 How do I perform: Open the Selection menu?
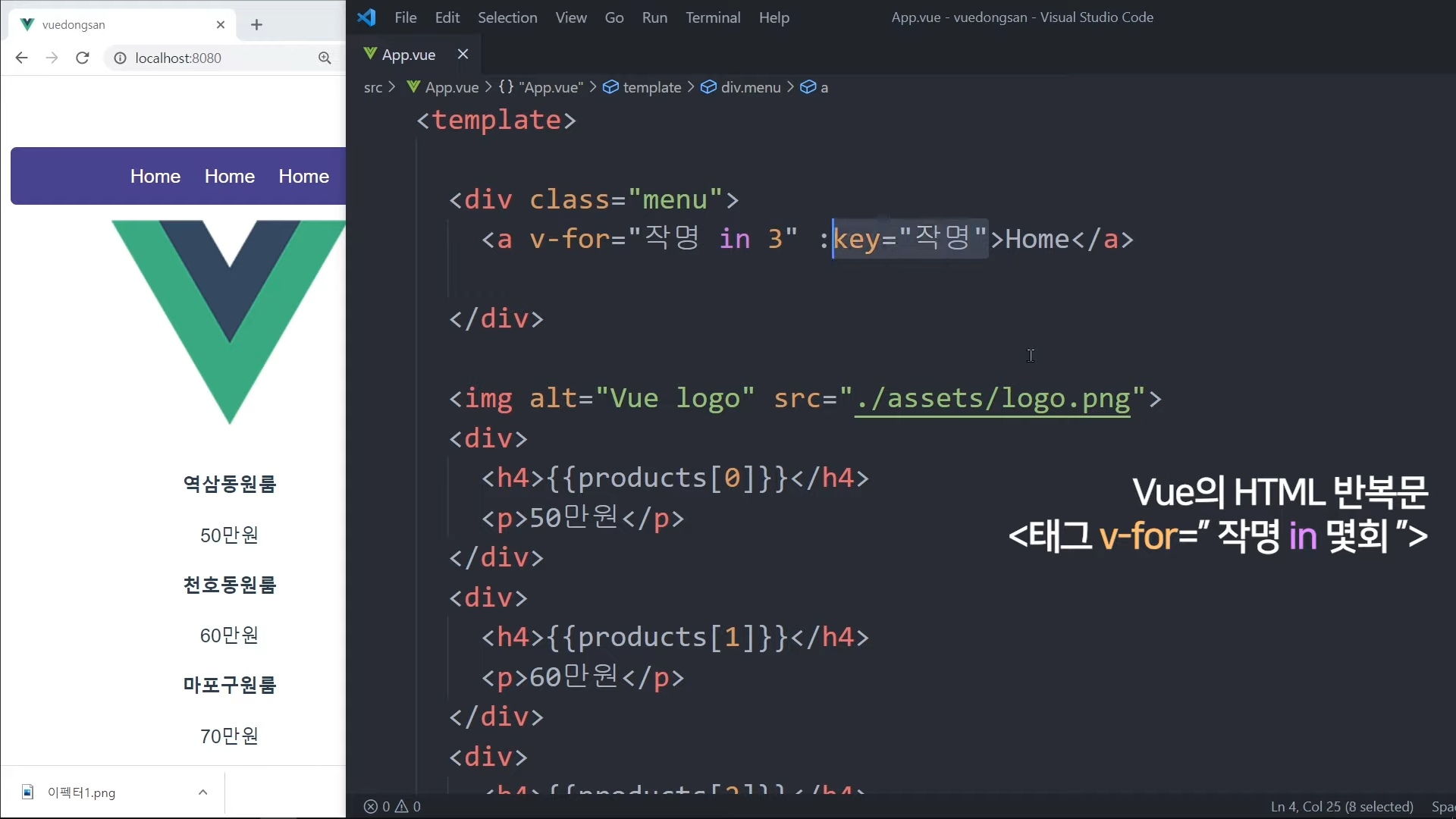pyautogui.click(x=507, y=17)
